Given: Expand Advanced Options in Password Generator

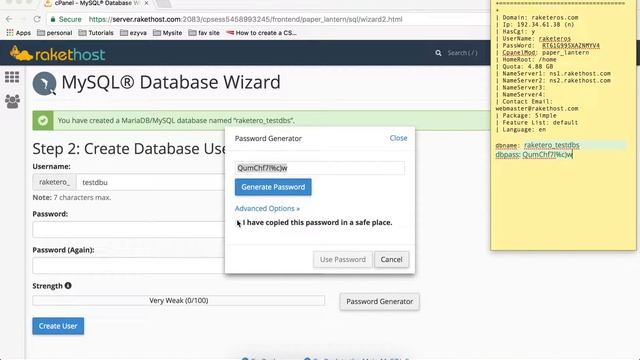Looking at the screenshot, I should [x=267, y=209].
